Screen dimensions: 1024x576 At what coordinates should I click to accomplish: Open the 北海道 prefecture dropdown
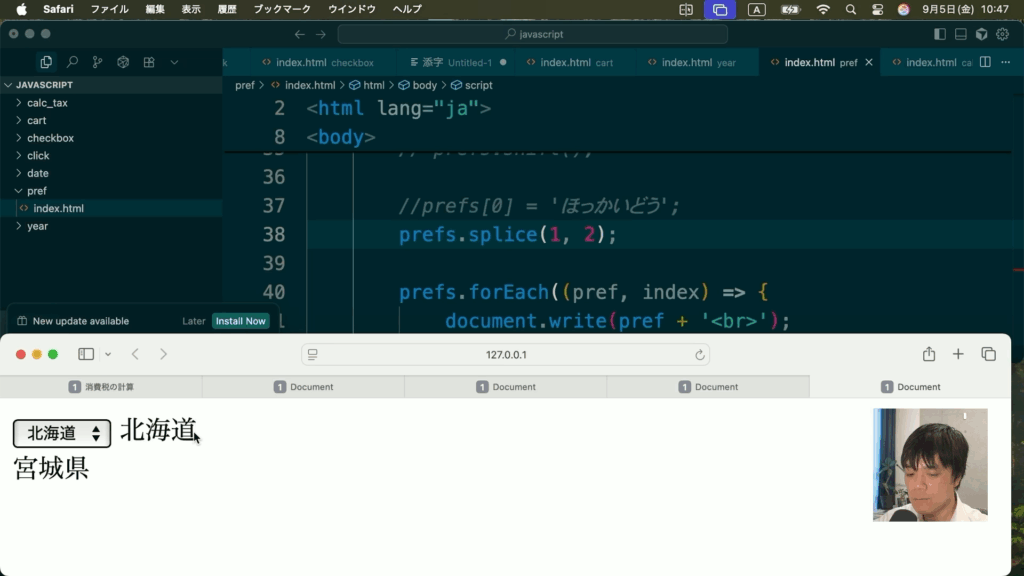tap(62, 433)
